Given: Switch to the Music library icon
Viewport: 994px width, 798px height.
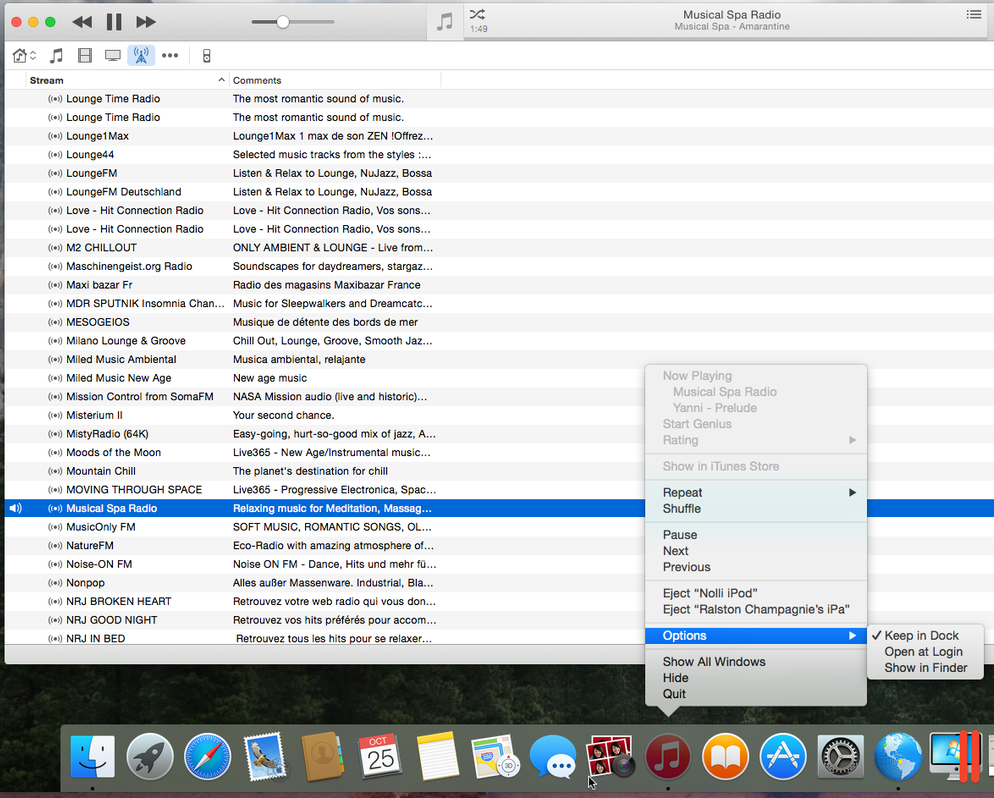Looking at the screenshot, I should pyautogui.click(x=56, y=56).
